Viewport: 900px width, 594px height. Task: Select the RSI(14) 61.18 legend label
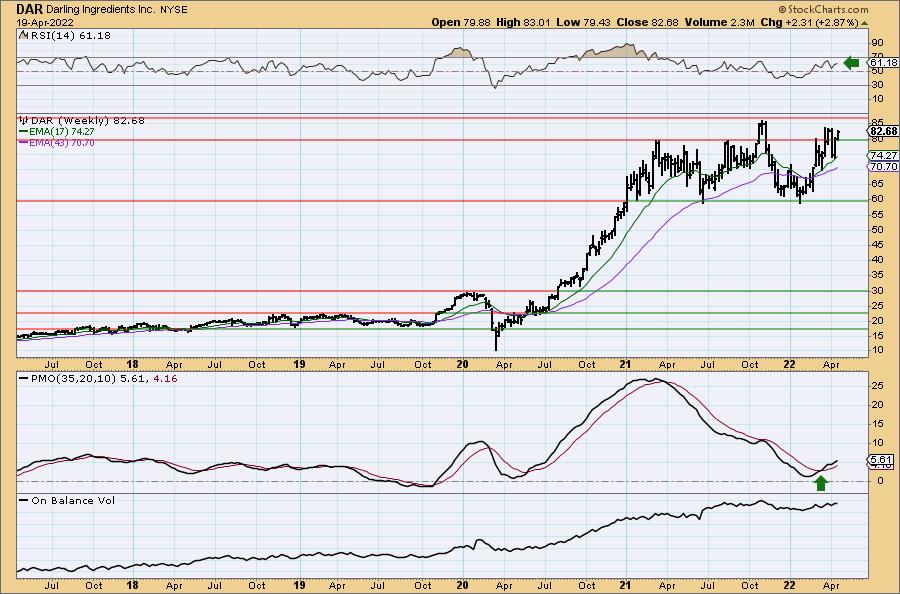pyautogui.click(x=70, y=35)
